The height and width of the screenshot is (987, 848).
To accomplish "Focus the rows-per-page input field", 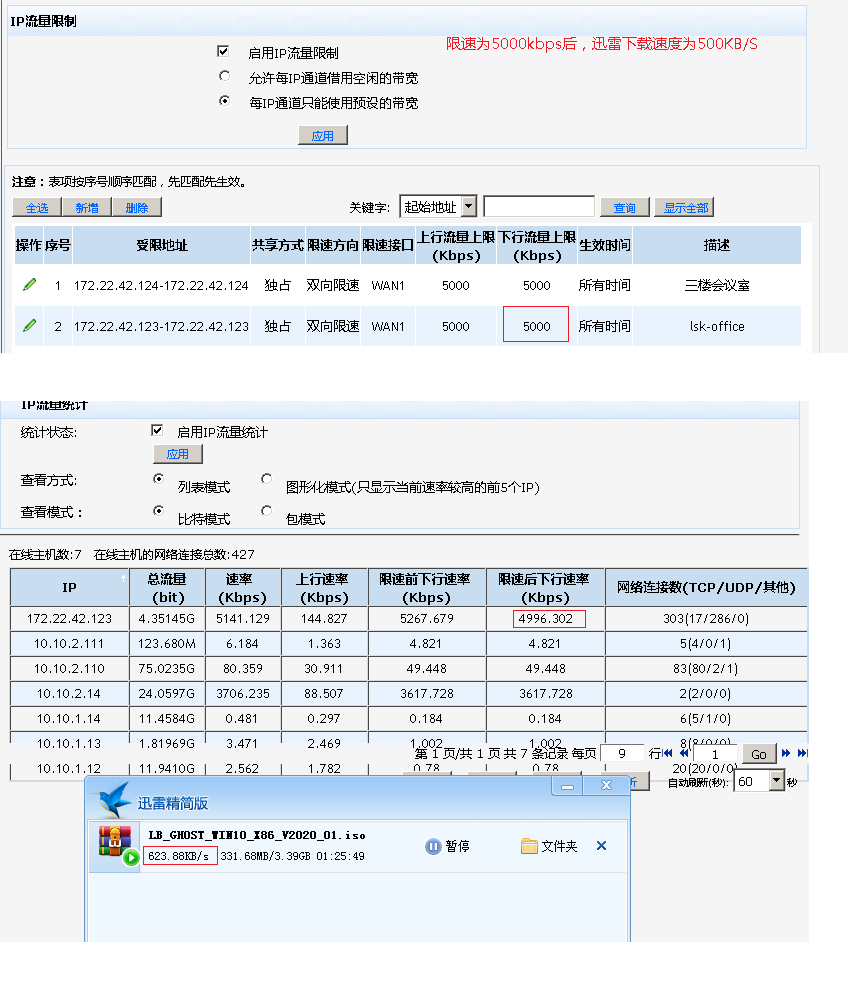I will (x=622, y=753).
